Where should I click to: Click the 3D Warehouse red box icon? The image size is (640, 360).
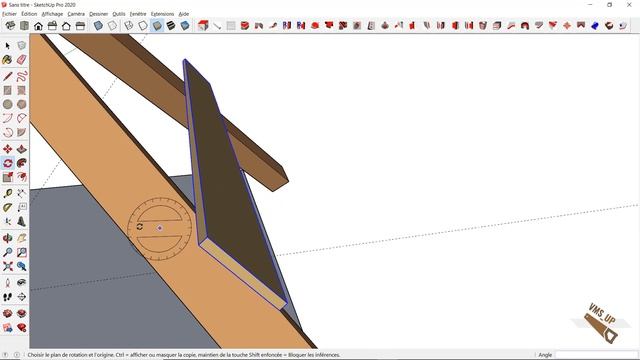click(8, 313)
